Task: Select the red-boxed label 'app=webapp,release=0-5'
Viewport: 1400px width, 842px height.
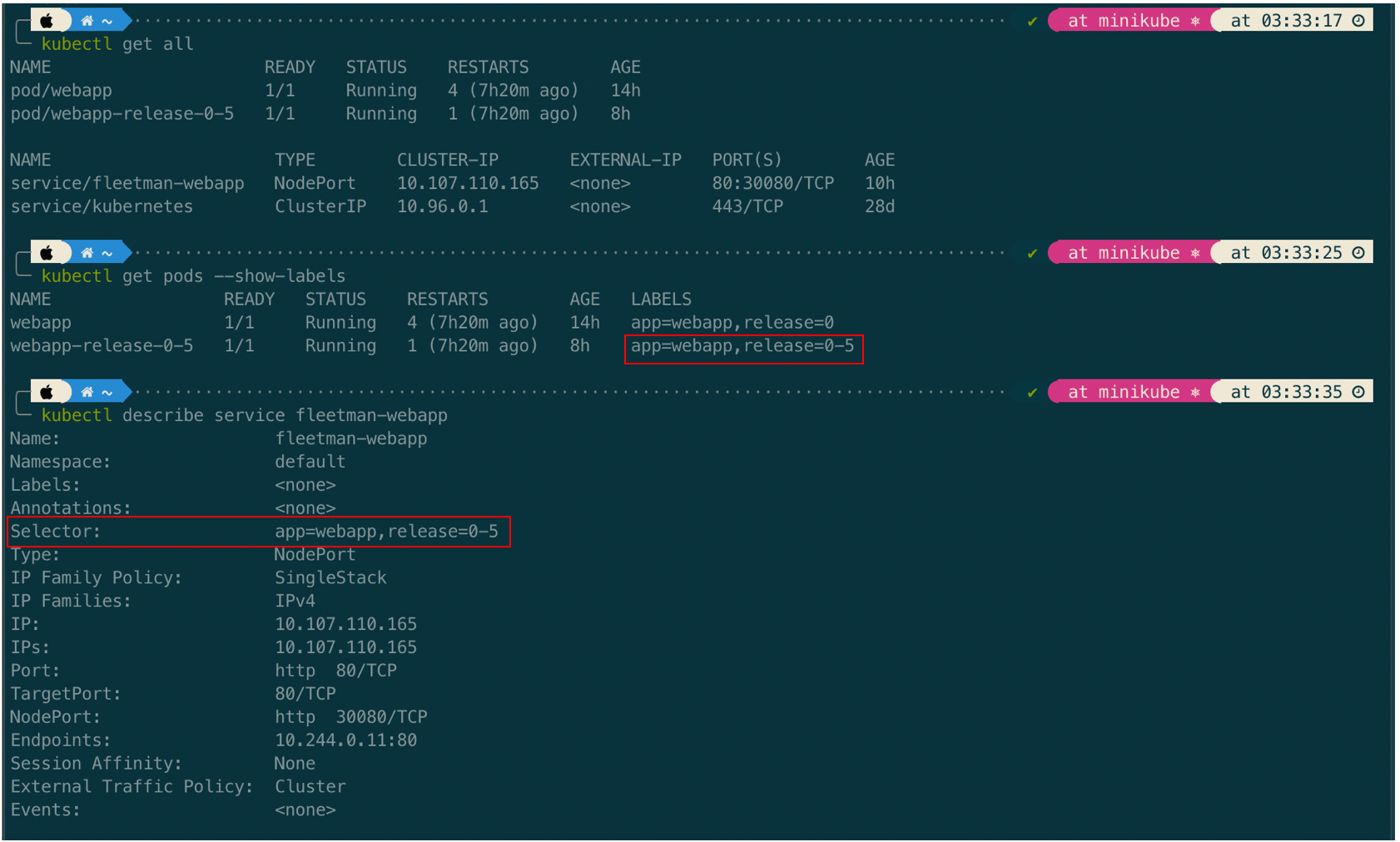Action: click(743, 346)
